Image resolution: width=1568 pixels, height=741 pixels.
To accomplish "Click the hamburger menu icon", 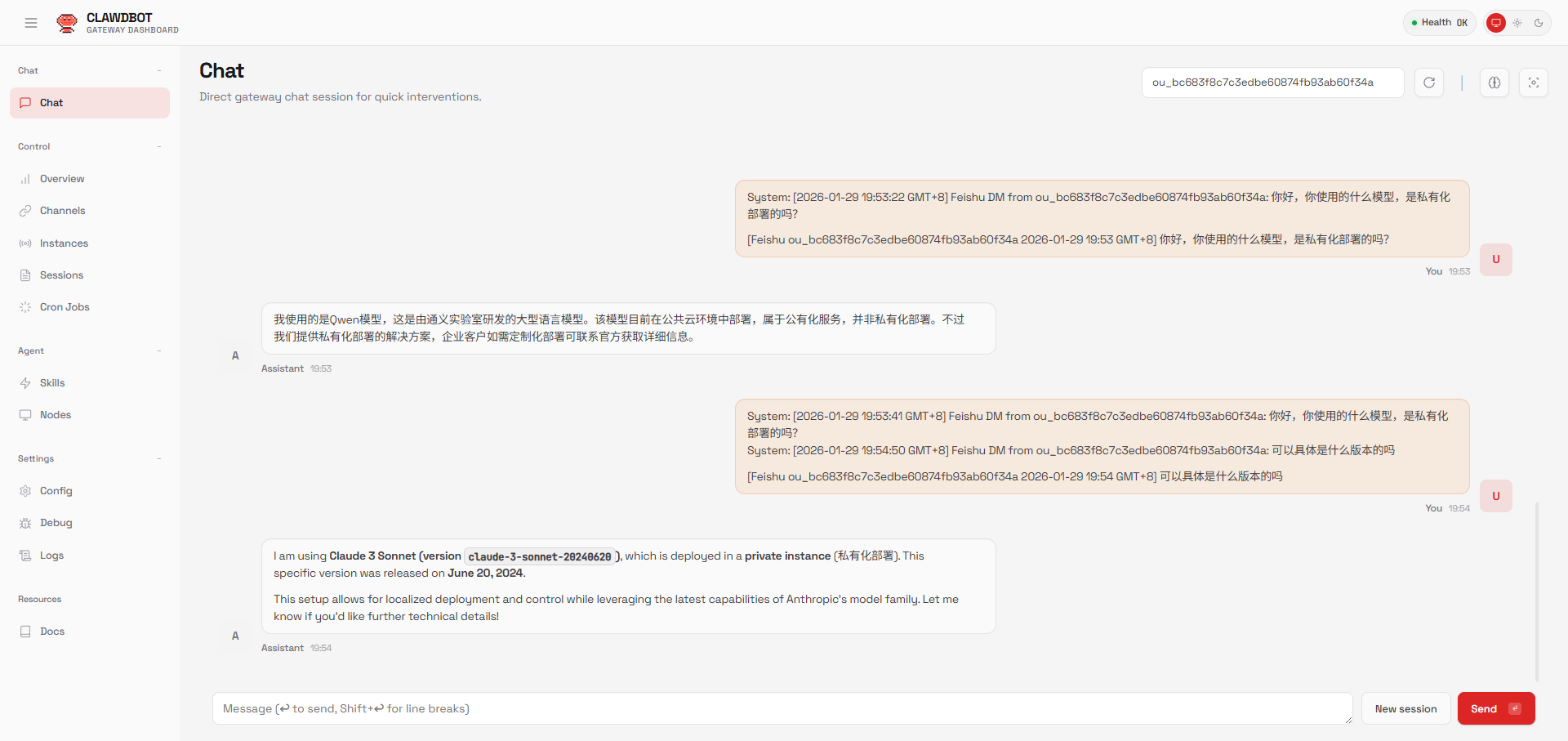I will coord(31,23).
